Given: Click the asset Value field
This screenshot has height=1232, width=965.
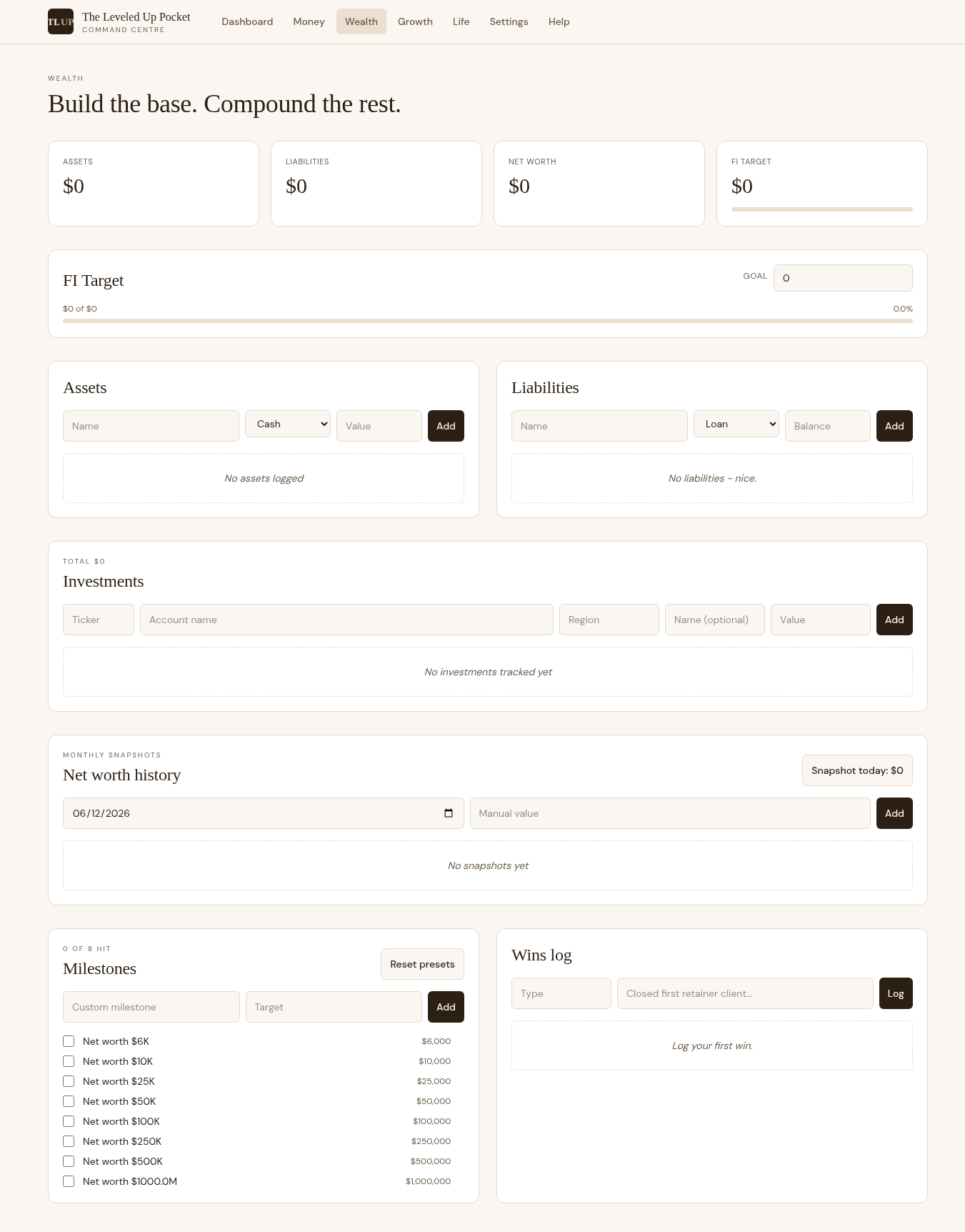Looking at the screenshot, I should pyautogui.click(x=379, y=426).
